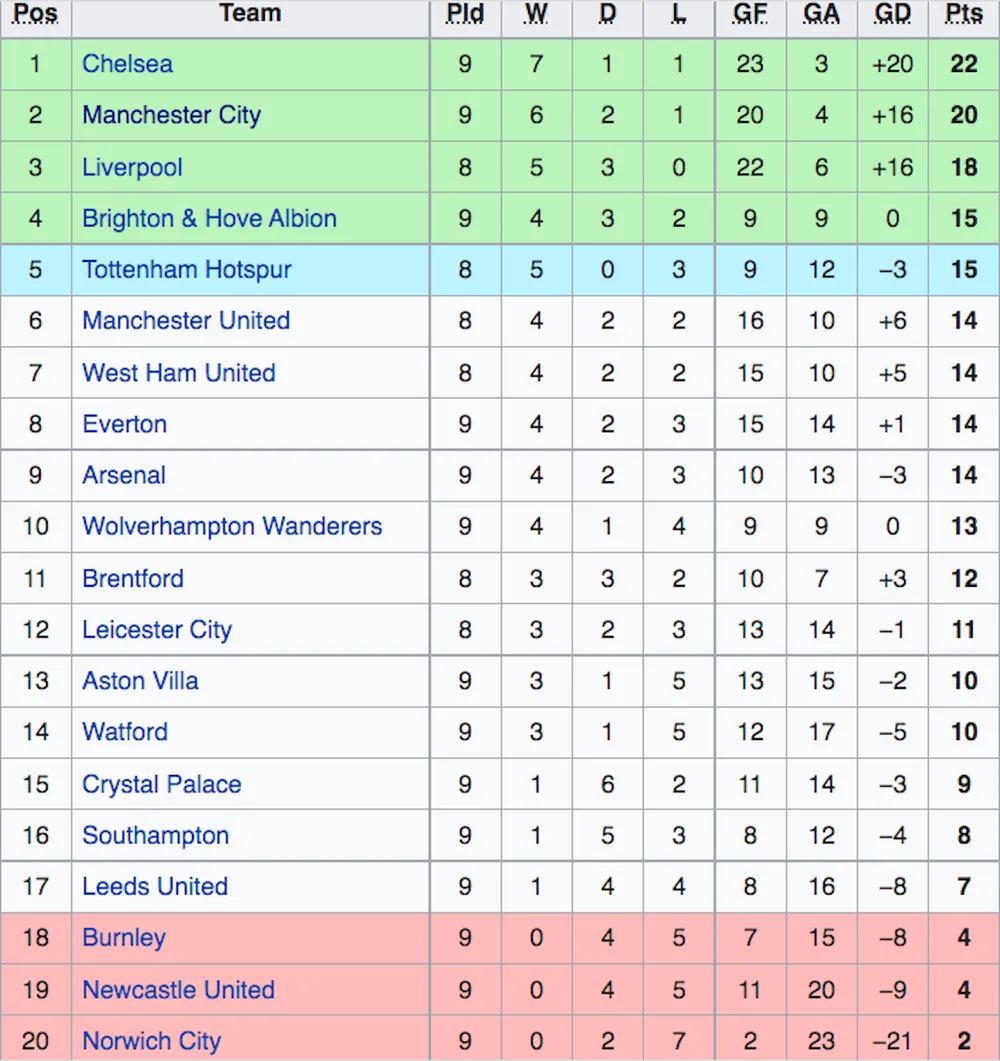
Task: Open the Crystal Palace link
Action: (x=162, y=784)
